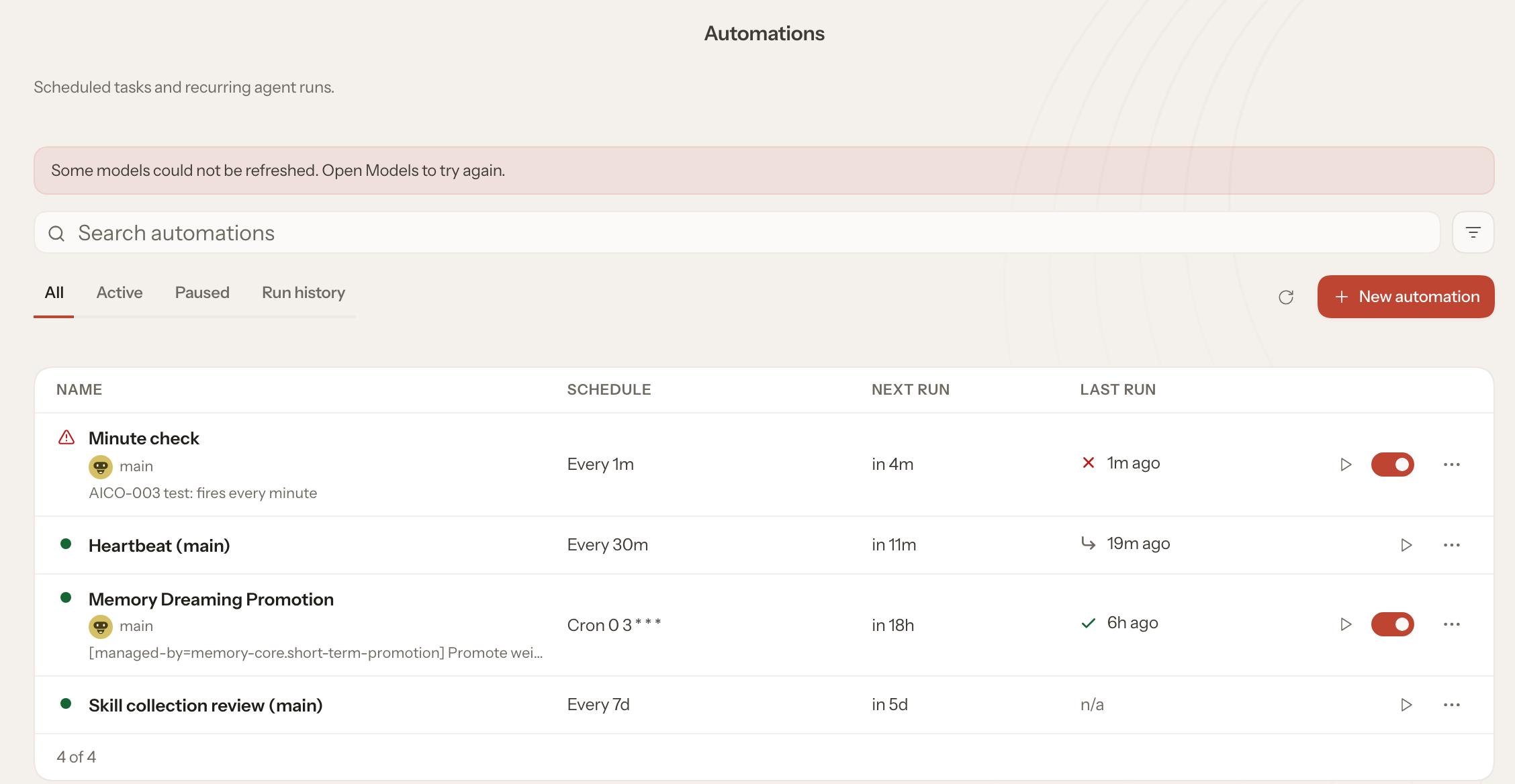Switch to the All tab
The width and height of the screenshot is (1515, 784).
(54, 293)
